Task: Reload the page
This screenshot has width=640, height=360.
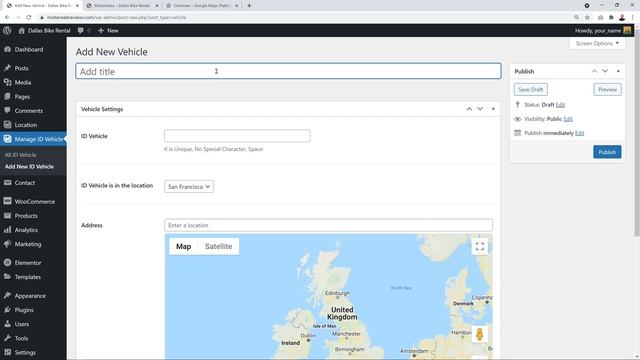Action: (29, 18)
